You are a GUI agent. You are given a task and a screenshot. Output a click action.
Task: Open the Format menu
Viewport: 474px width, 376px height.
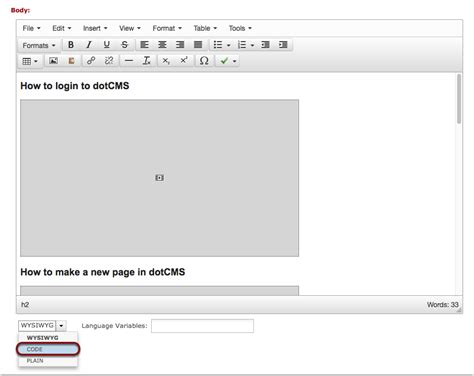(x=167, y=28)
